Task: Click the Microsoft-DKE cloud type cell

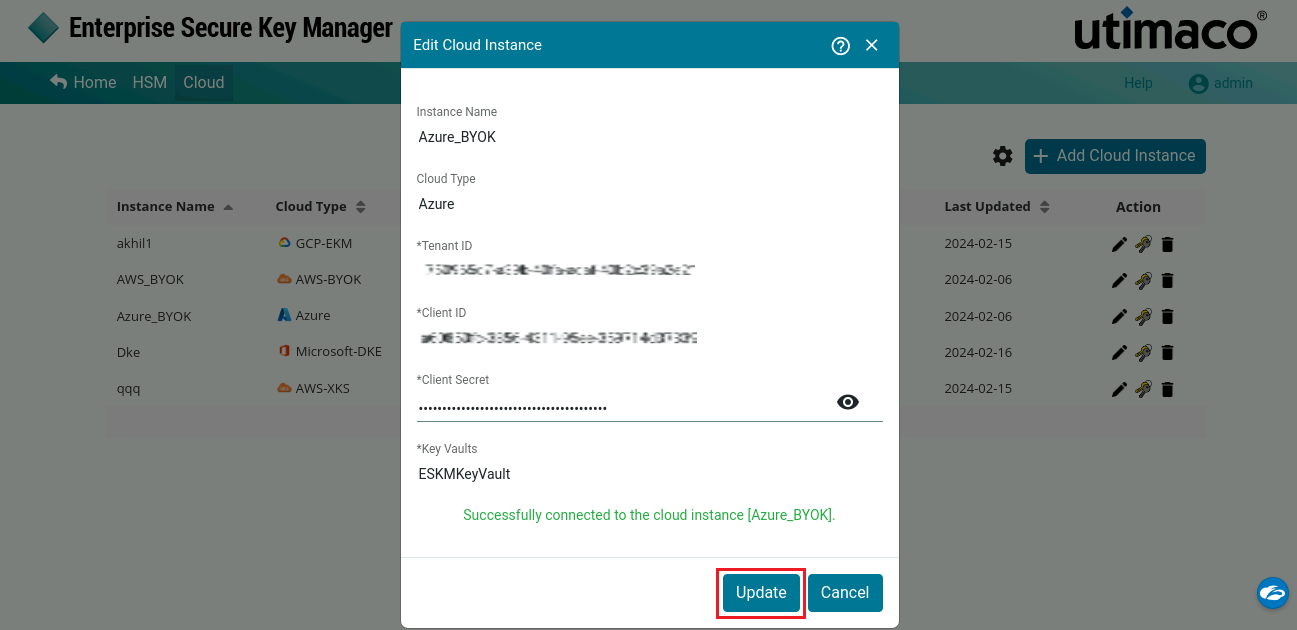Action: (339, 352)
